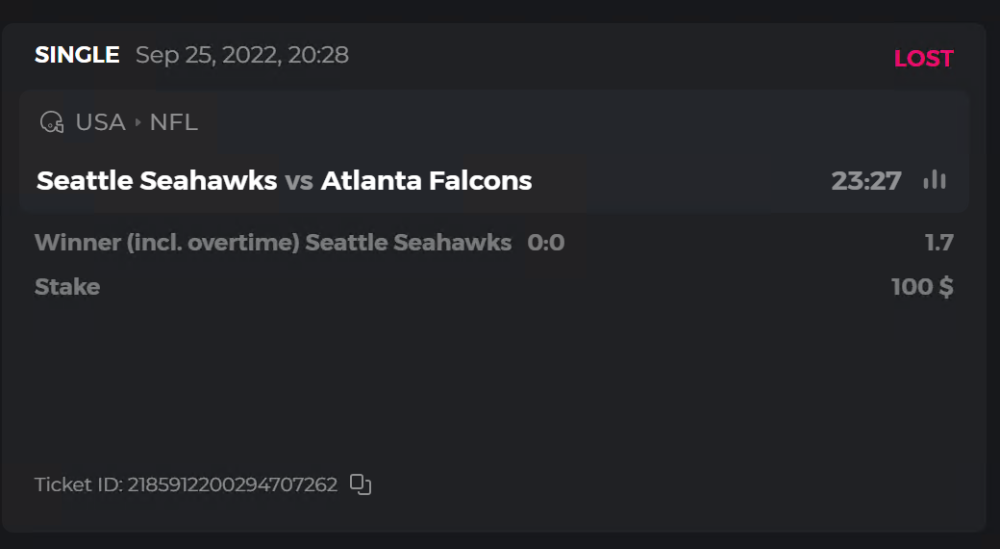Click the 100 $ stake amount
Viewport: 1000px width, 549px height.
(x=922, y=287)
